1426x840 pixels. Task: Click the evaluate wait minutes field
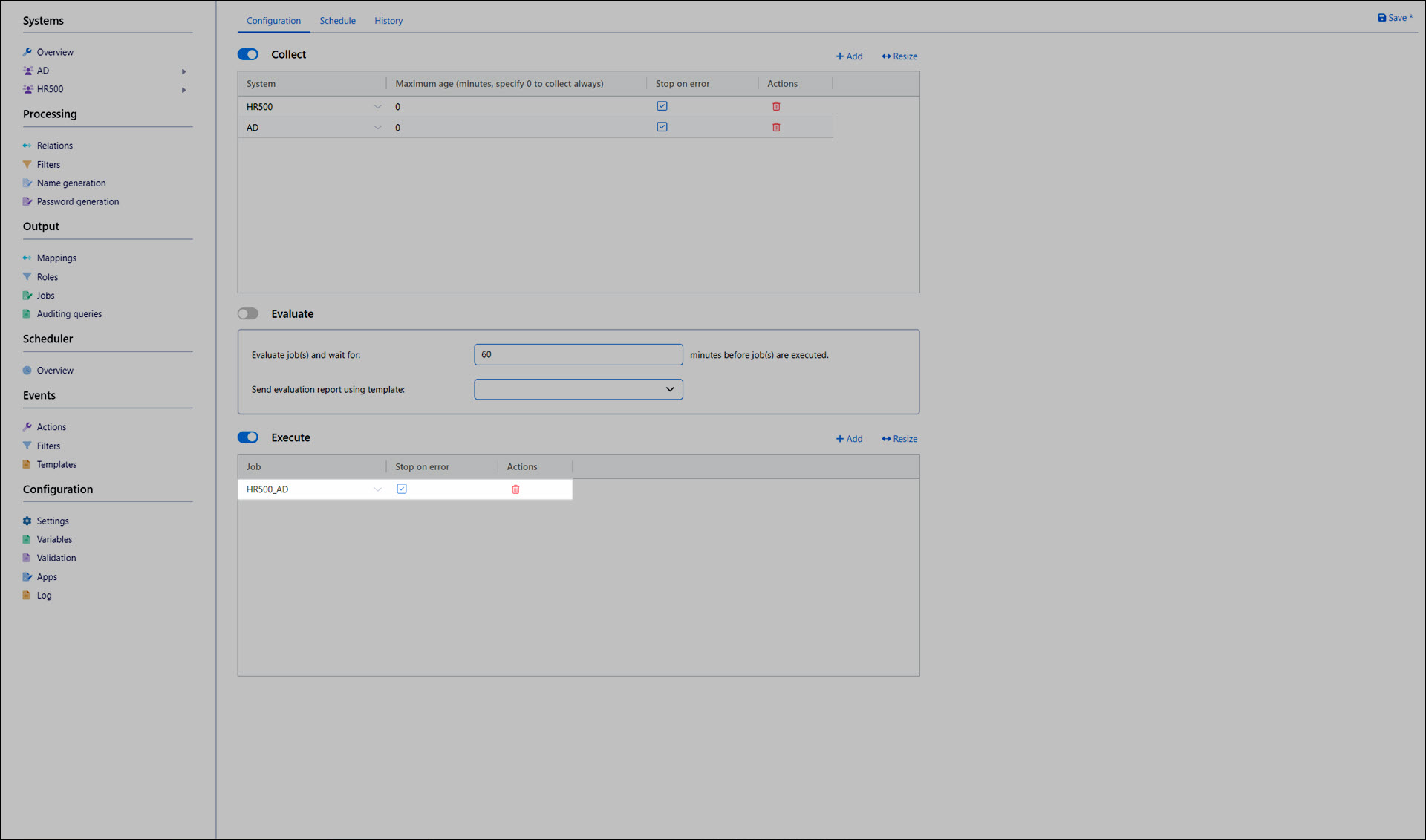tap(578, 354)
